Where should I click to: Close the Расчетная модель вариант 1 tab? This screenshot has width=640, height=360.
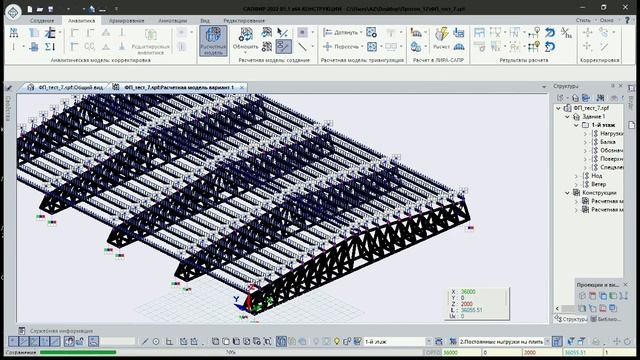(242, 87)
